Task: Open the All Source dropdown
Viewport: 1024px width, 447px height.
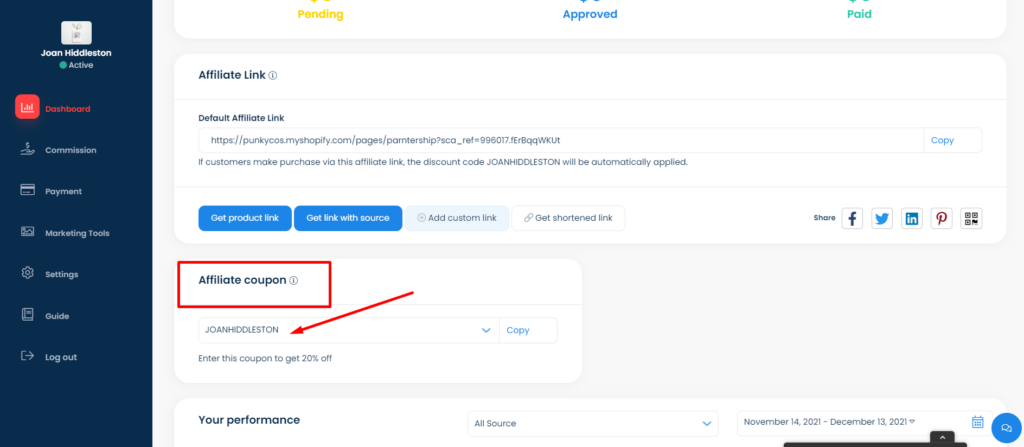Action: tap(593, 423)
